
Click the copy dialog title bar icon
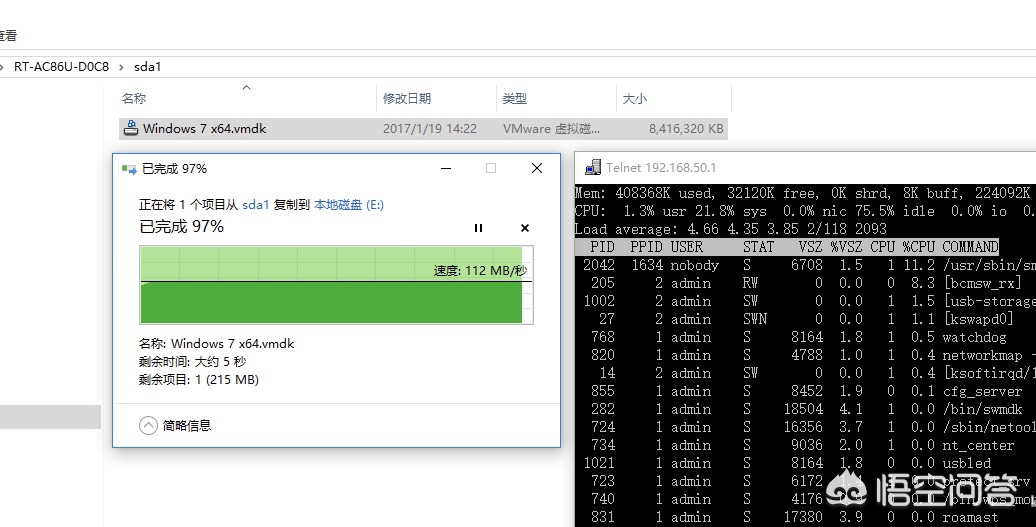coord(129,169)
